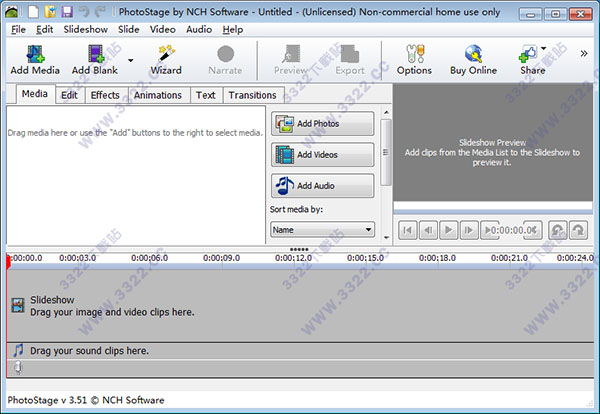600x414 pixels.
Task: Click the Slideshow Preview area
Action: click(493, 142)
